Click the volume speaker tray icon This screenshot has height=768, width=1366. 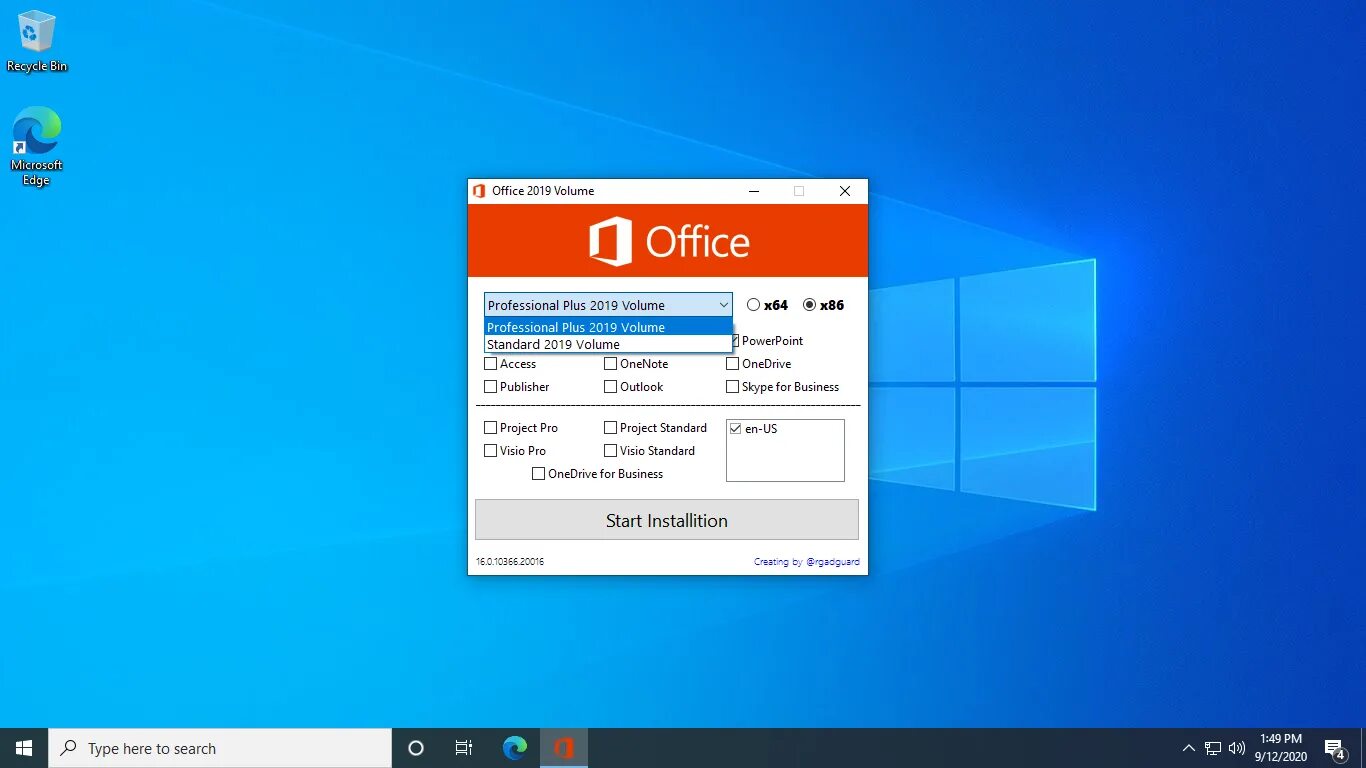(1237, 748)
